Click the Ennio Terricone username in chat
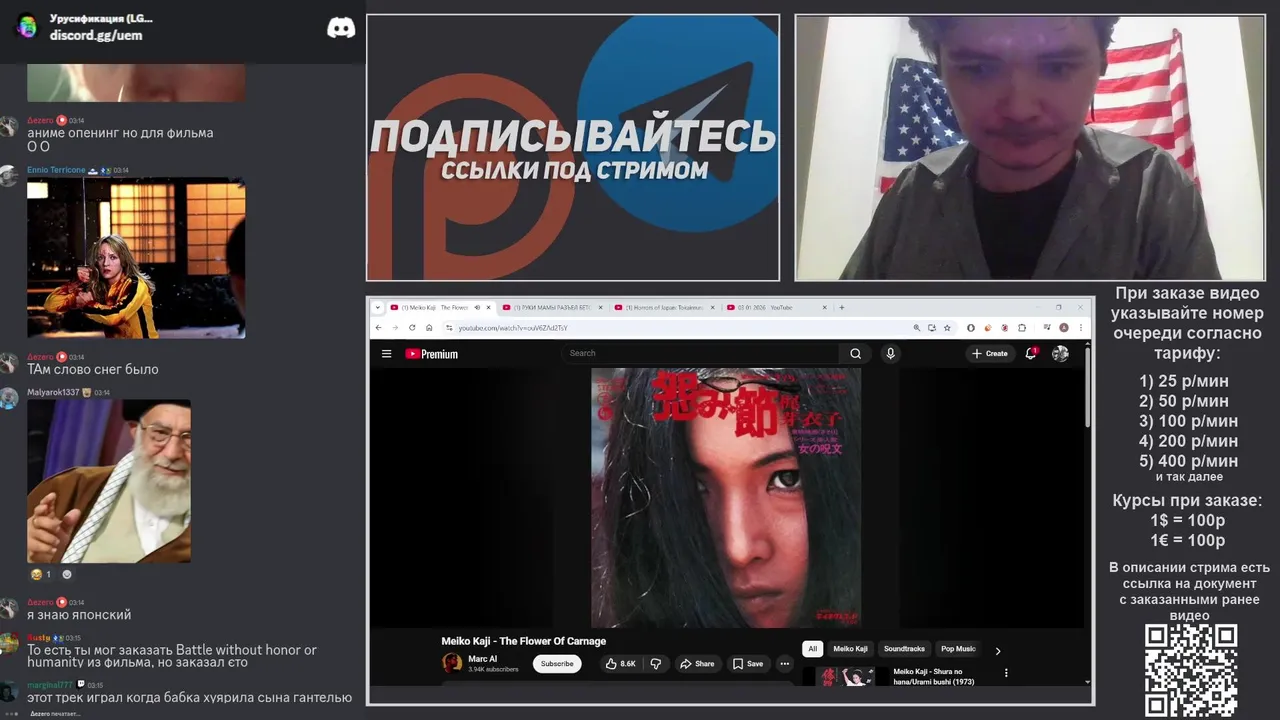This screenshot has width=1280, height=720. 56,170
